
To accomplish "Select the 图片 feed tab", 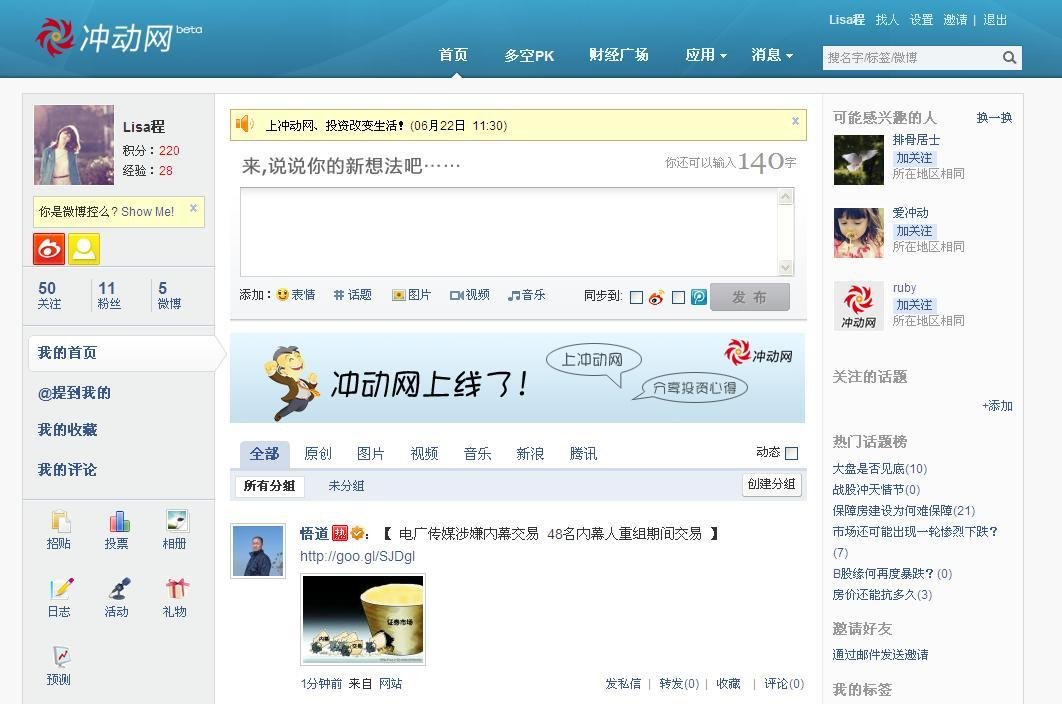I will point(370,454).
